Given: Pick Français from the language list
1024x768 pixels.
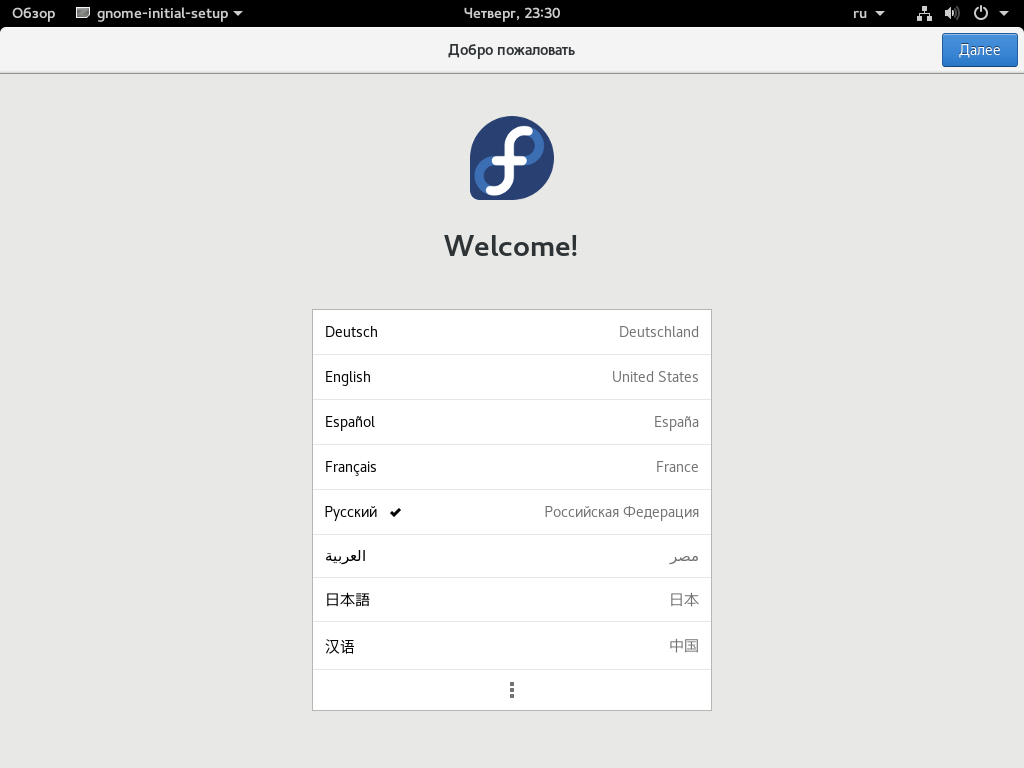Looking at the screenshot, I should click(512, 468).
